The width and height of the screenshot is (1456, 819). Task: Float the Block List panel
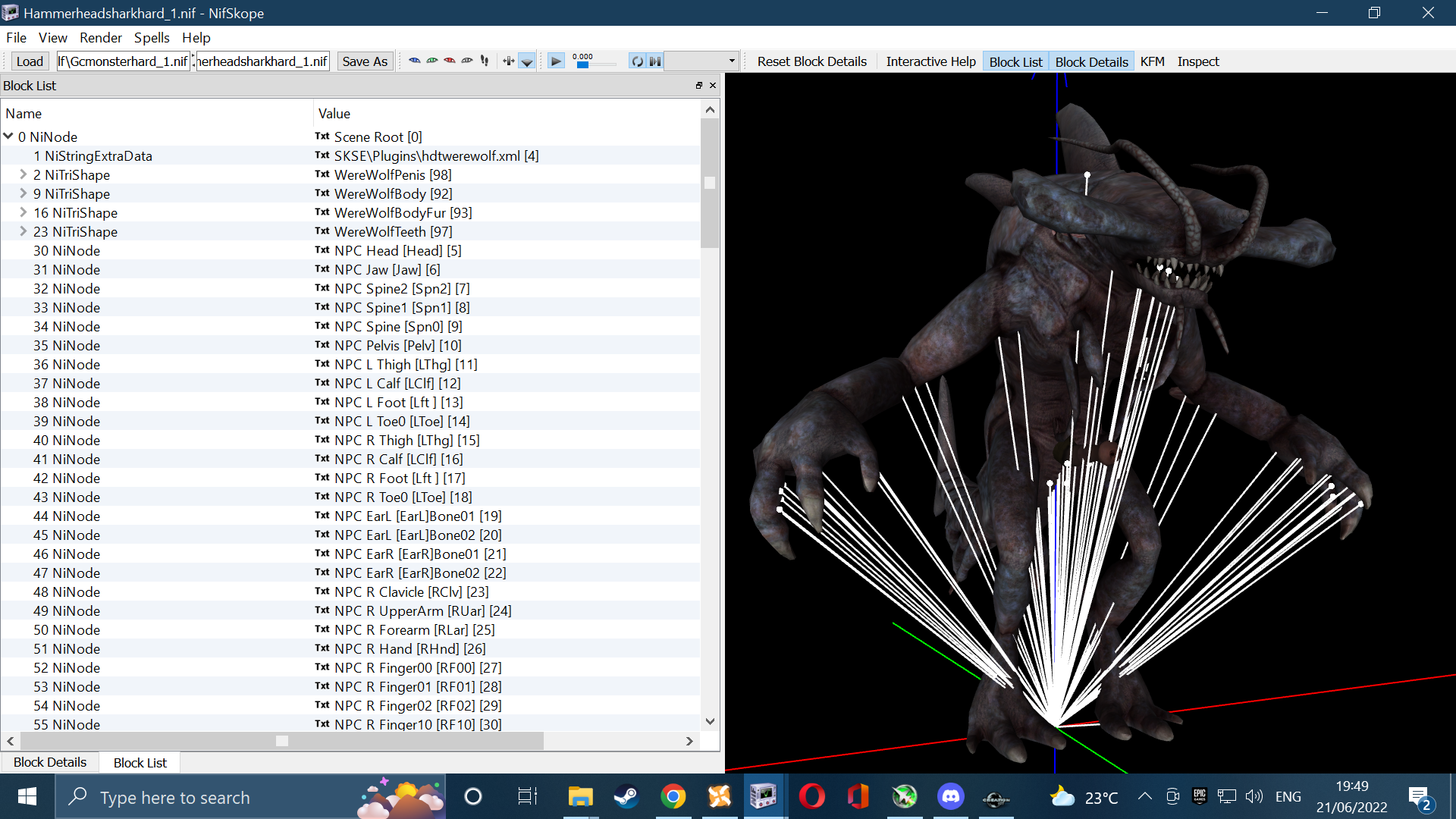click(x=699, y=86)
